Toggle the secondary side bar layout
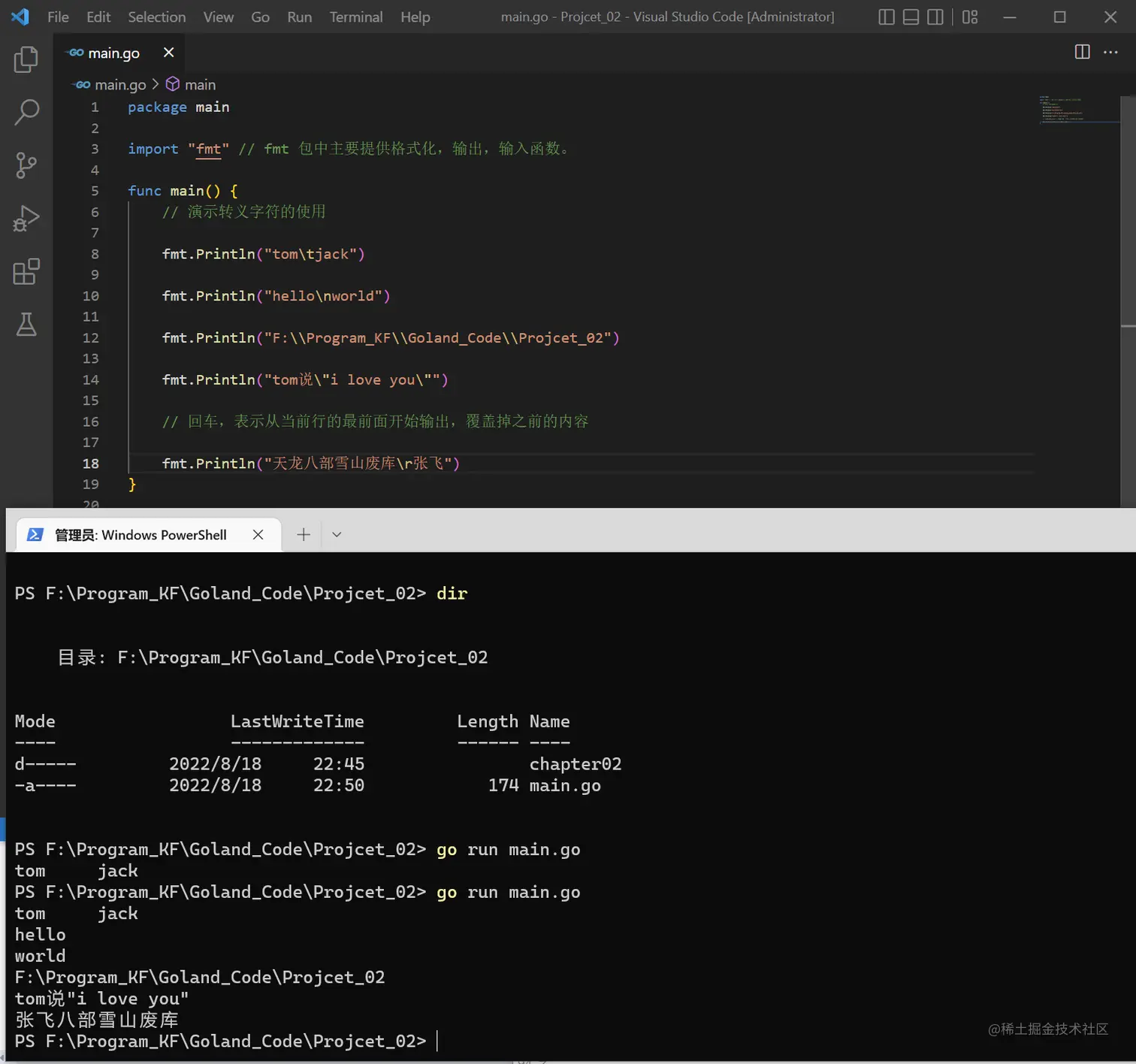 (x=935, y=17)
